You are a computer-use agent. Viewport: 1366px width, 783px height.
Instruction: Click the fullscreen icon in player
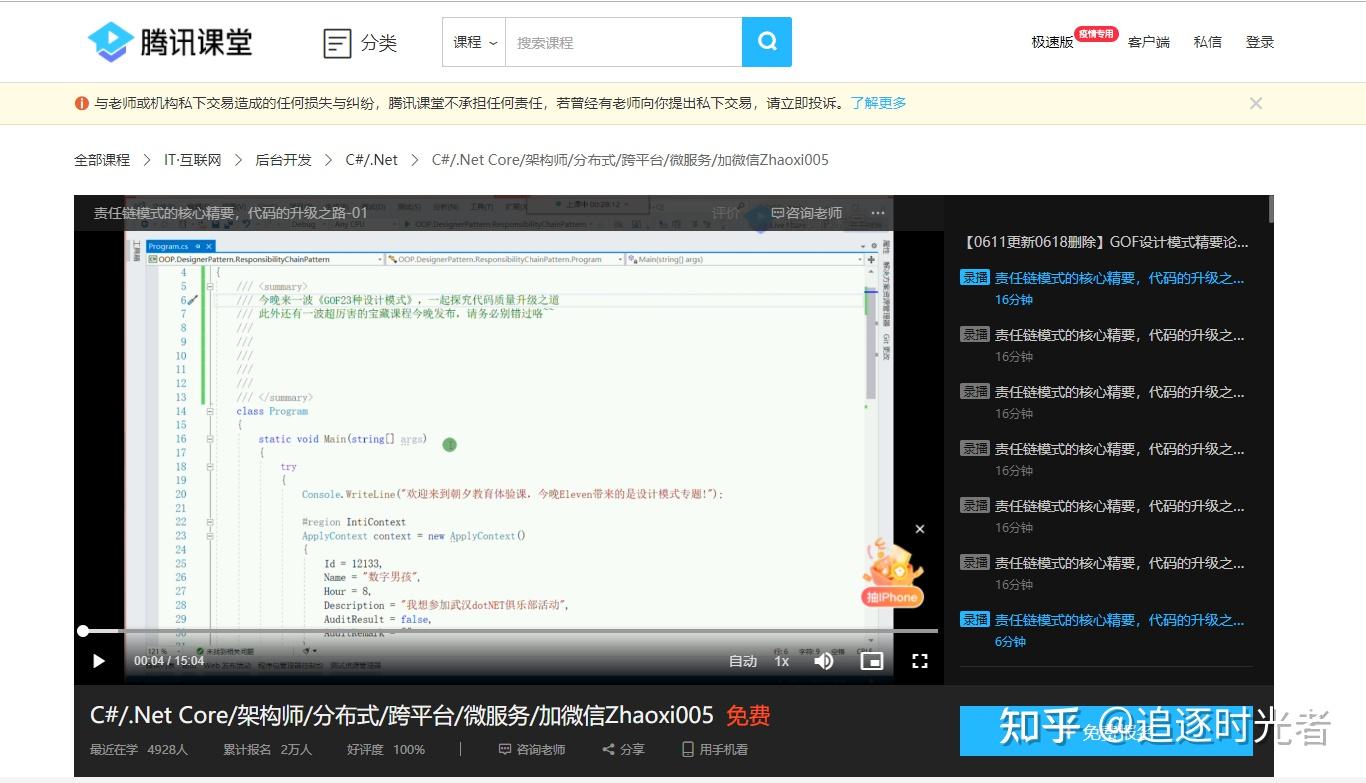(921, 661)
